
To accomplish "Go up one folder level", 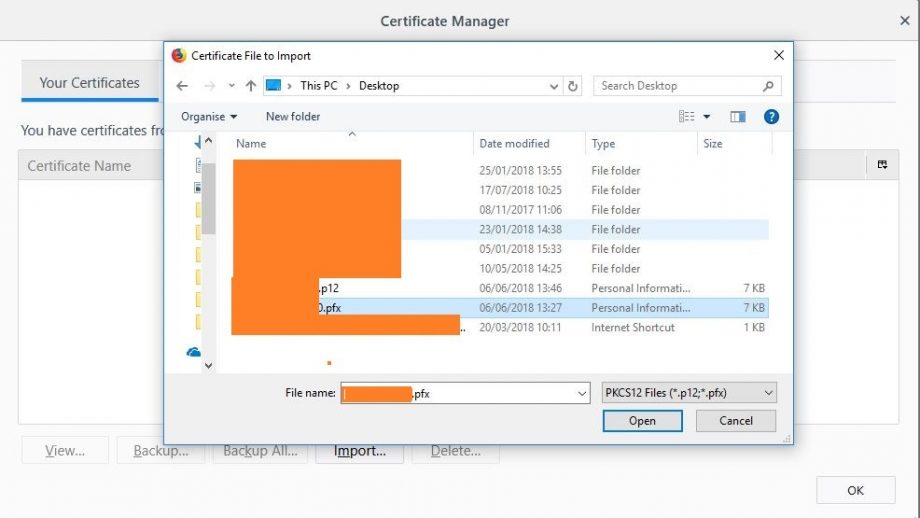I will coord(251,86).
